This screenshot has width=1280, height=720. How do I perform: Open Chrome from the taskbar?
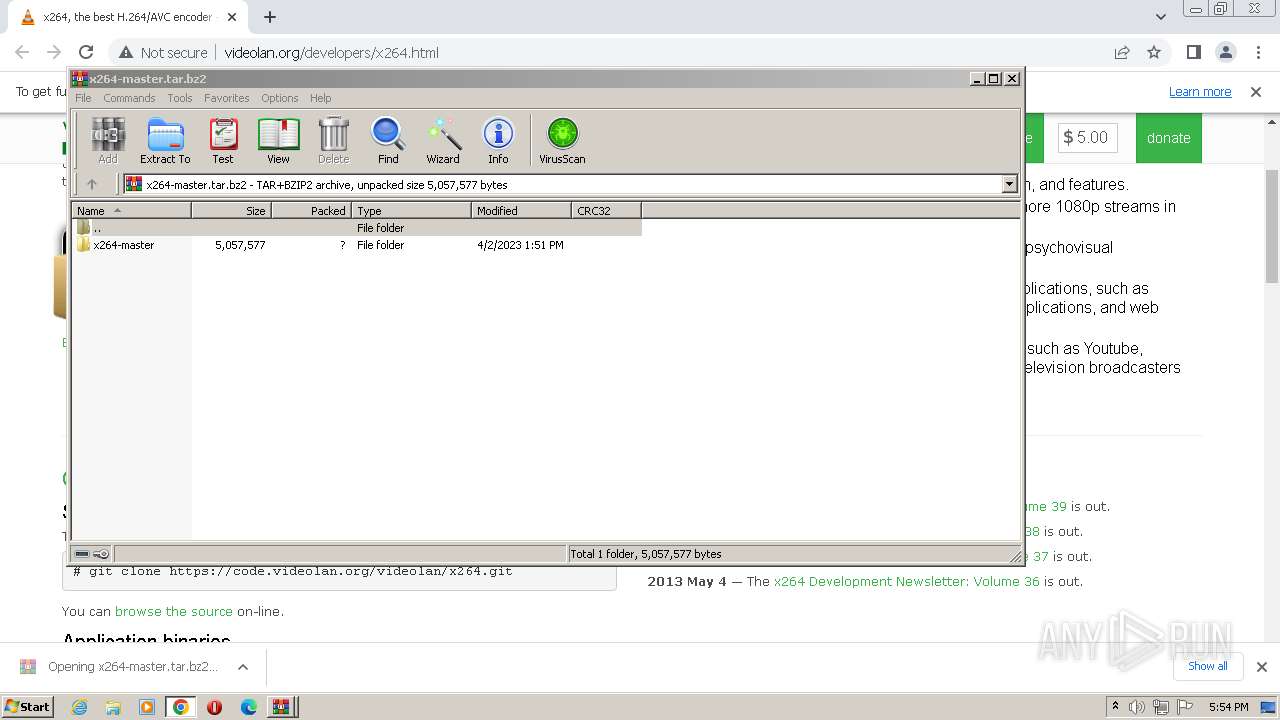(x=181, y=707)
